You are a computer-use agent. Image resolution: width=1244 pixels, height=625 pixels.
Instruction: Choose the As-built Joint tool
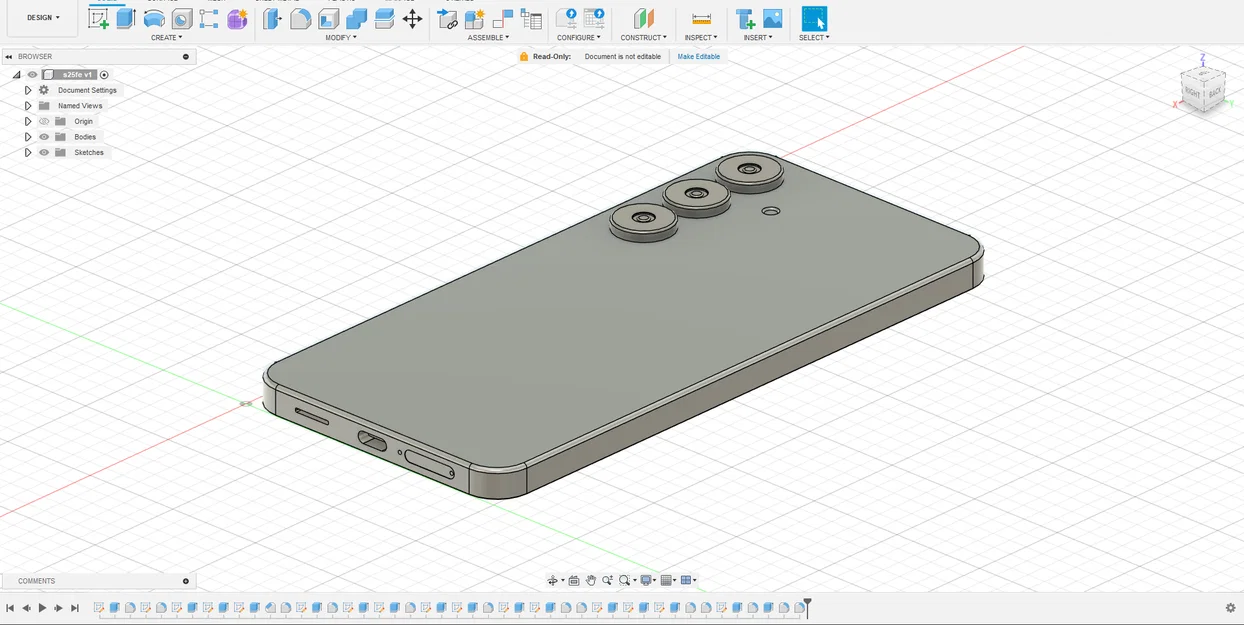click(503, 18)
